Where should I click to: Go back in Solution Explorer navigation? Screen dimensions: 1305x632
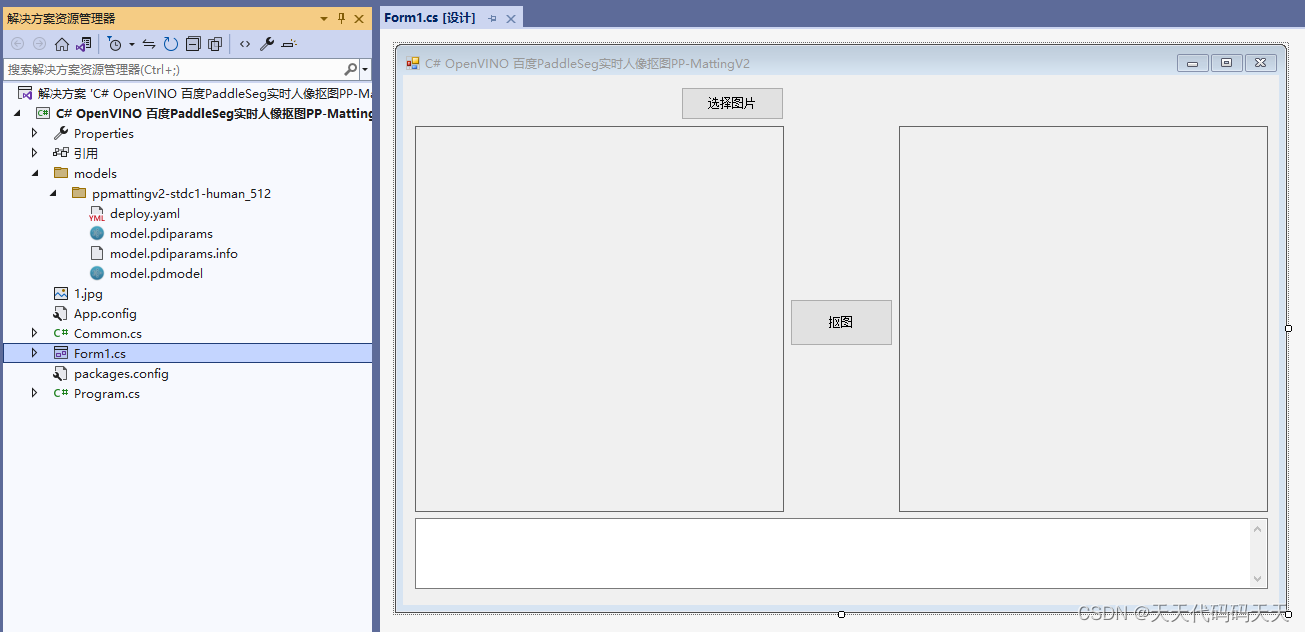(17, 44)
